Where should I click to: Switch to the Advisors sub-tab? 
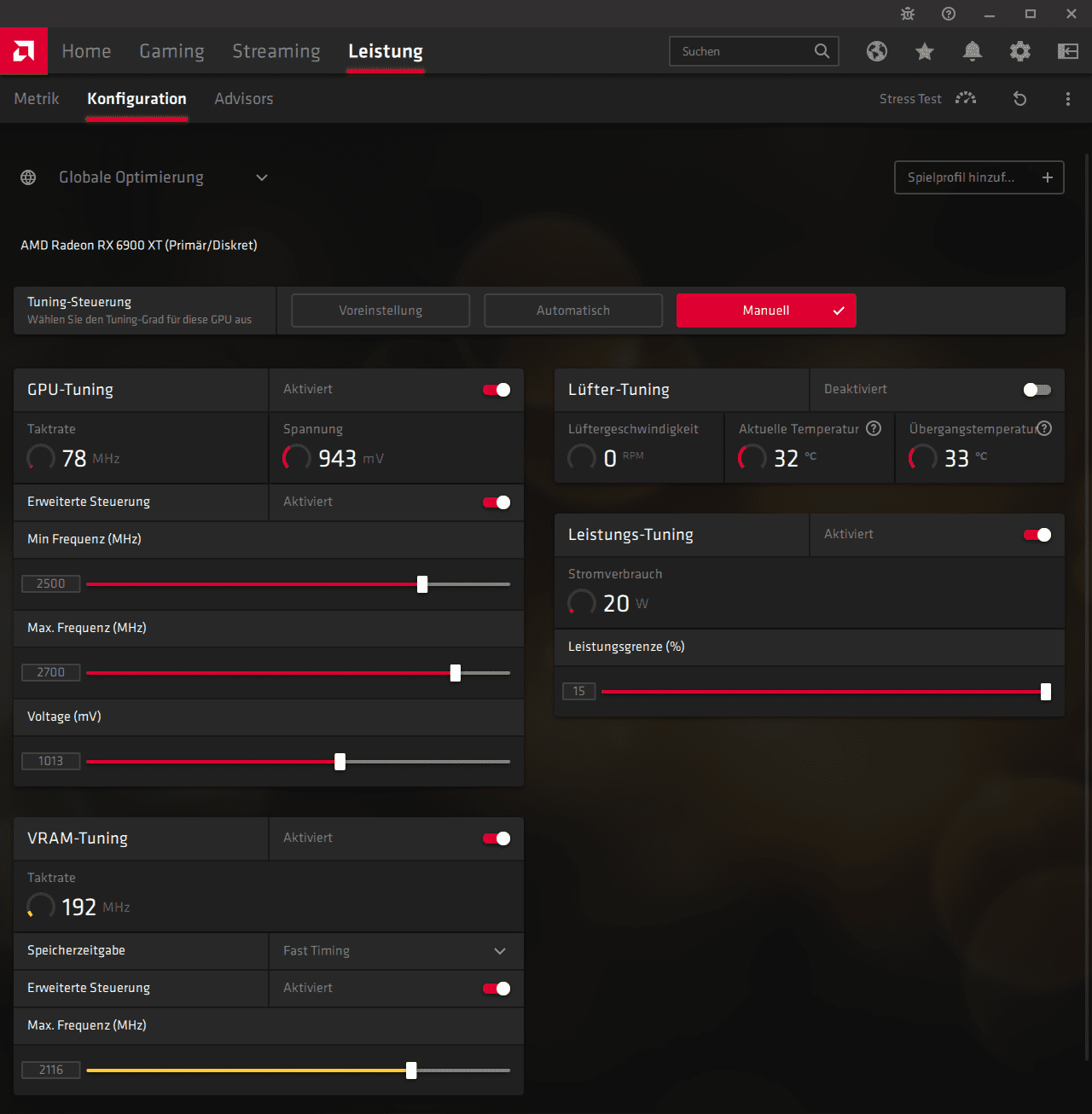(244, 99)
